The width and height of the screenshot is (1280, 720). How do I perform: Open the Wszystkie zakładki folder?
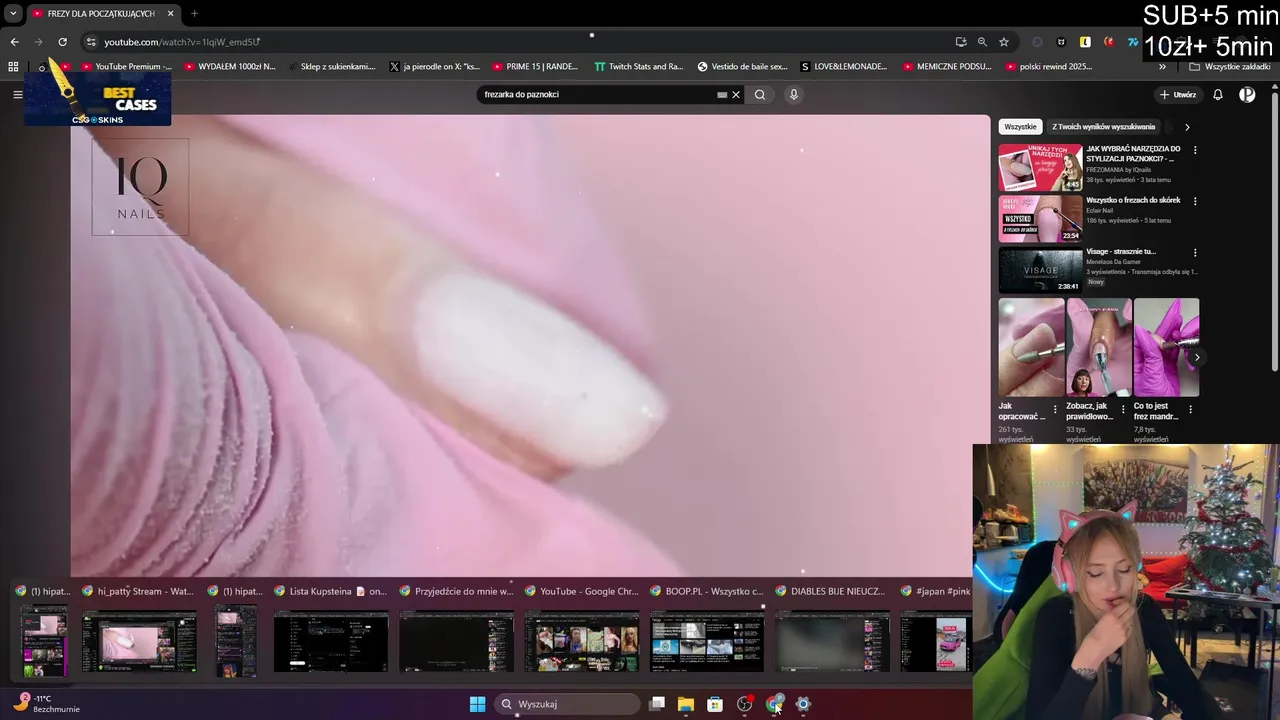[x=1230, y=67]
